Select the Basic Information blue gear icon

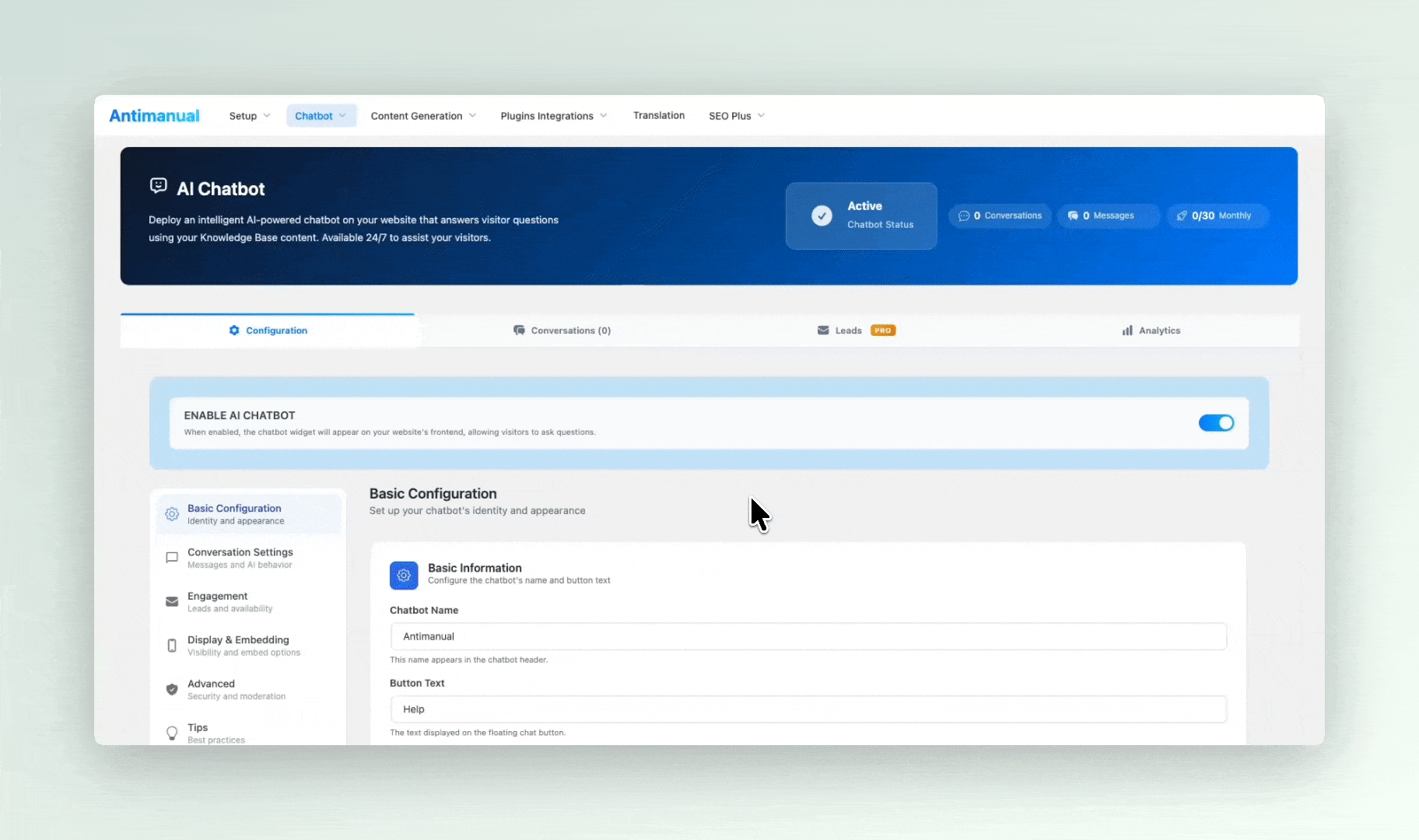(404, 575)
